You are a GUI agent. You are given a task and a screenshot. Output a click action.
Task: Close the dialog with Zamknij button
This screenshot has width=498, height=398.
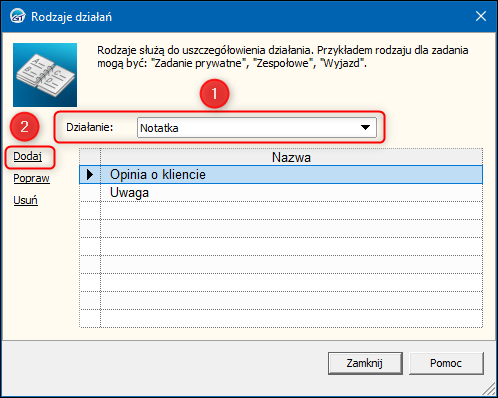365,363
